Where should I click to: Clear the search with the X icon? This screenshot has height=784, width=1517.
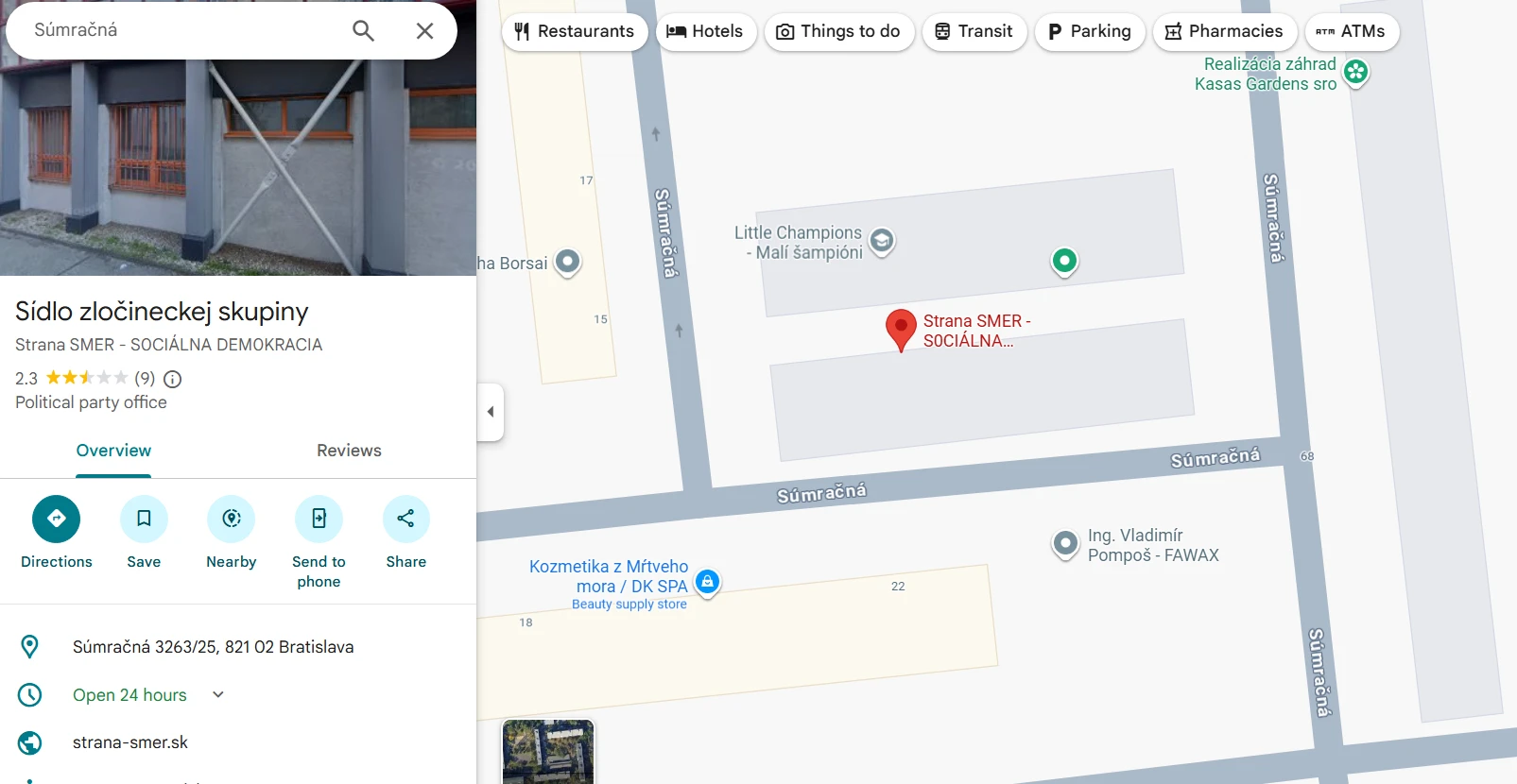(425, 31)
